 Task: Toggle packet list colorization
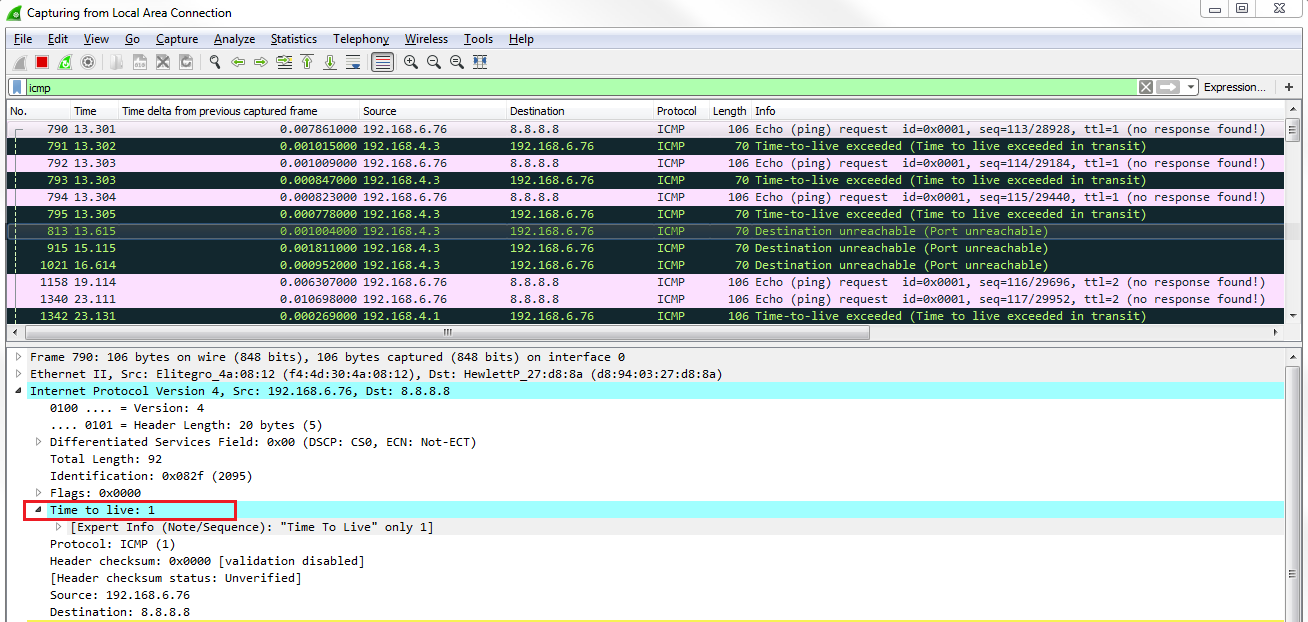382,62
